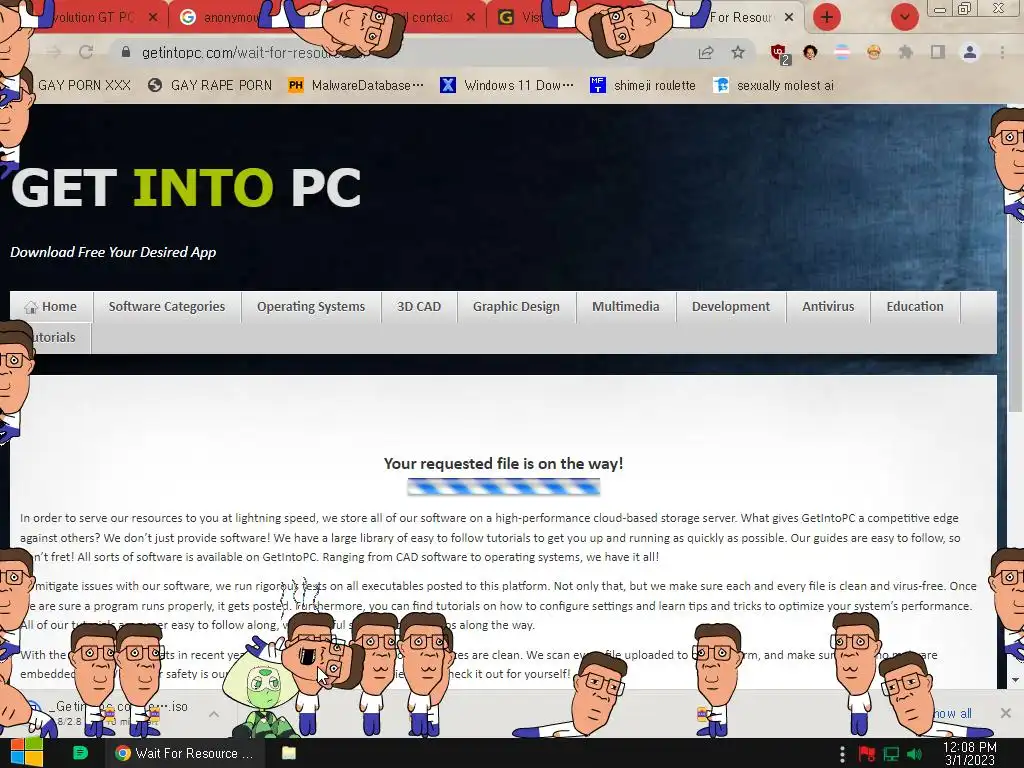The width and height of the screenshot is (1024, 768).
Task: Open the Multimedia menu item
Action: [626, 306]
